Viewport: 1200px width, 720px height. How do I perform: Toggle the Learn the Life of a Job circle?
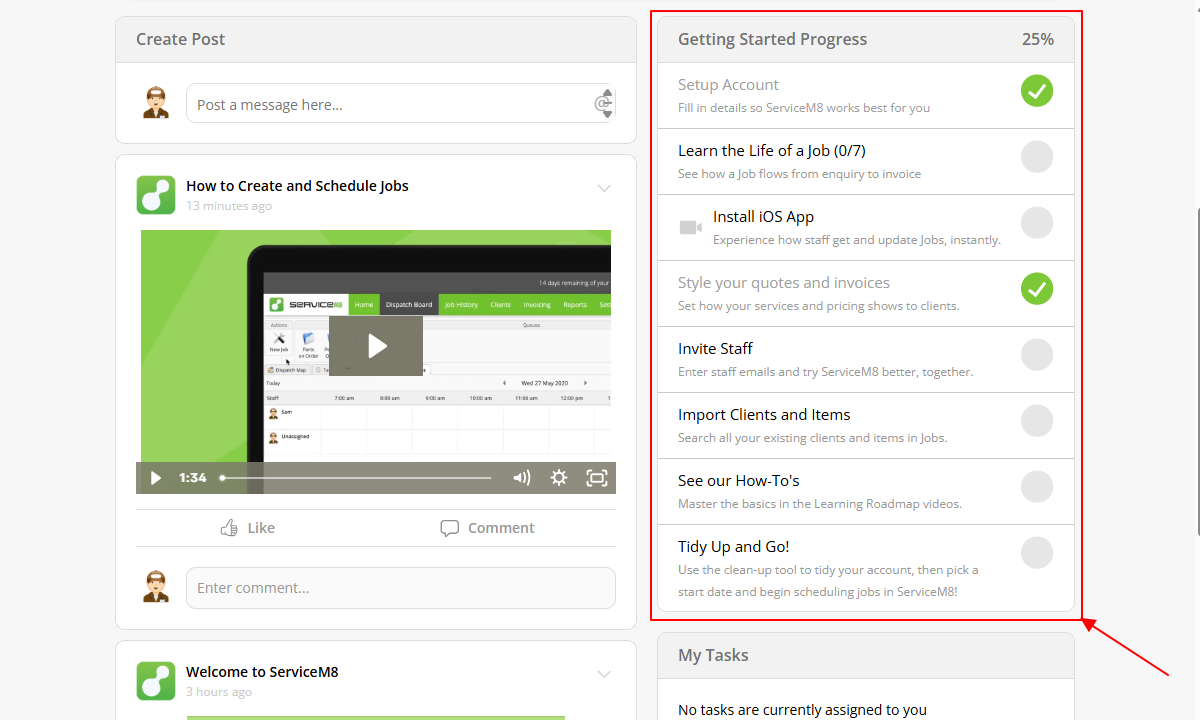click(x=1037, y=157)
